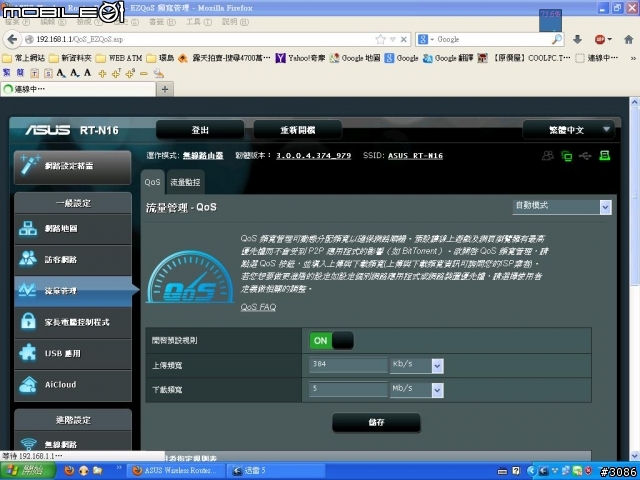Open the URL history dropdown arrow
This screenshot has height=480, width=640.
point(393,39)
